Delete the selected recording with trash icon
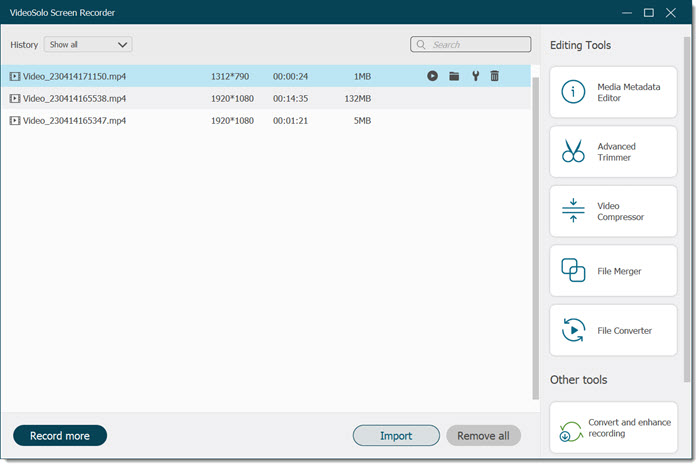Screen dimensions: 700x468 [x=494, y=76]
